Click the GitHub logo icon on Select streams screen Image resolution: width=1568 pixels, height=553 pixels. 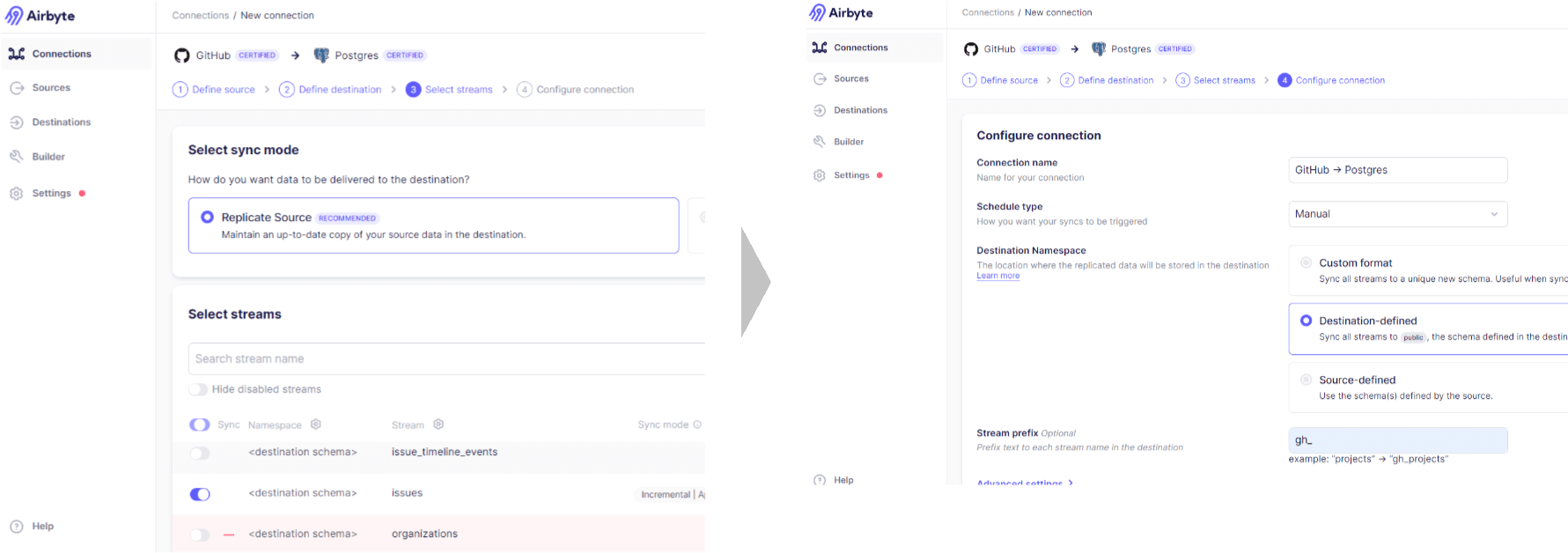(x=182, y=55)
